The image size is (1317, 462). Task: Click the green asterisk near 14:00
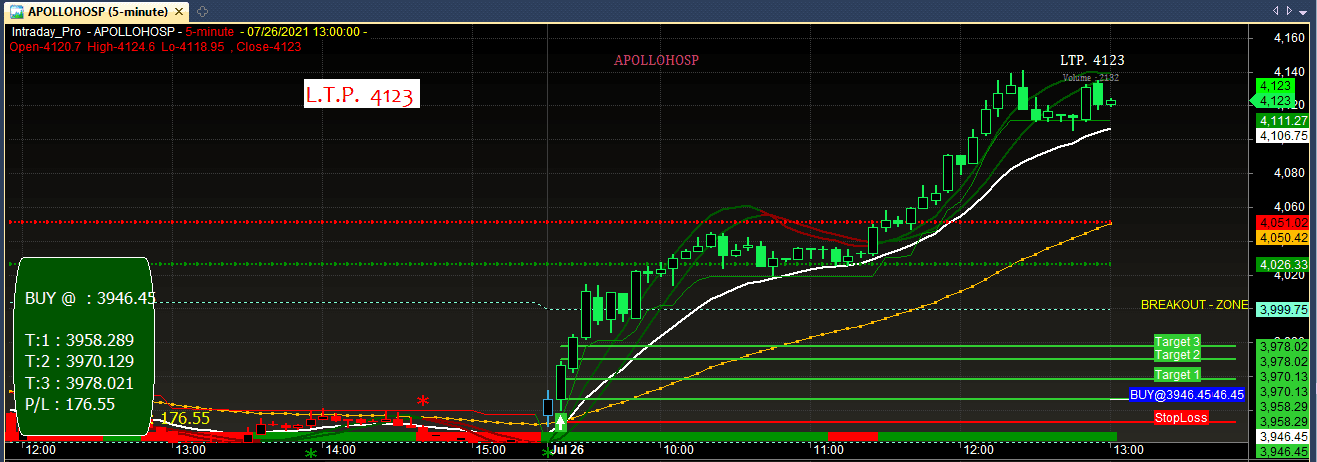pyautogui.click(x=311, y=454)
